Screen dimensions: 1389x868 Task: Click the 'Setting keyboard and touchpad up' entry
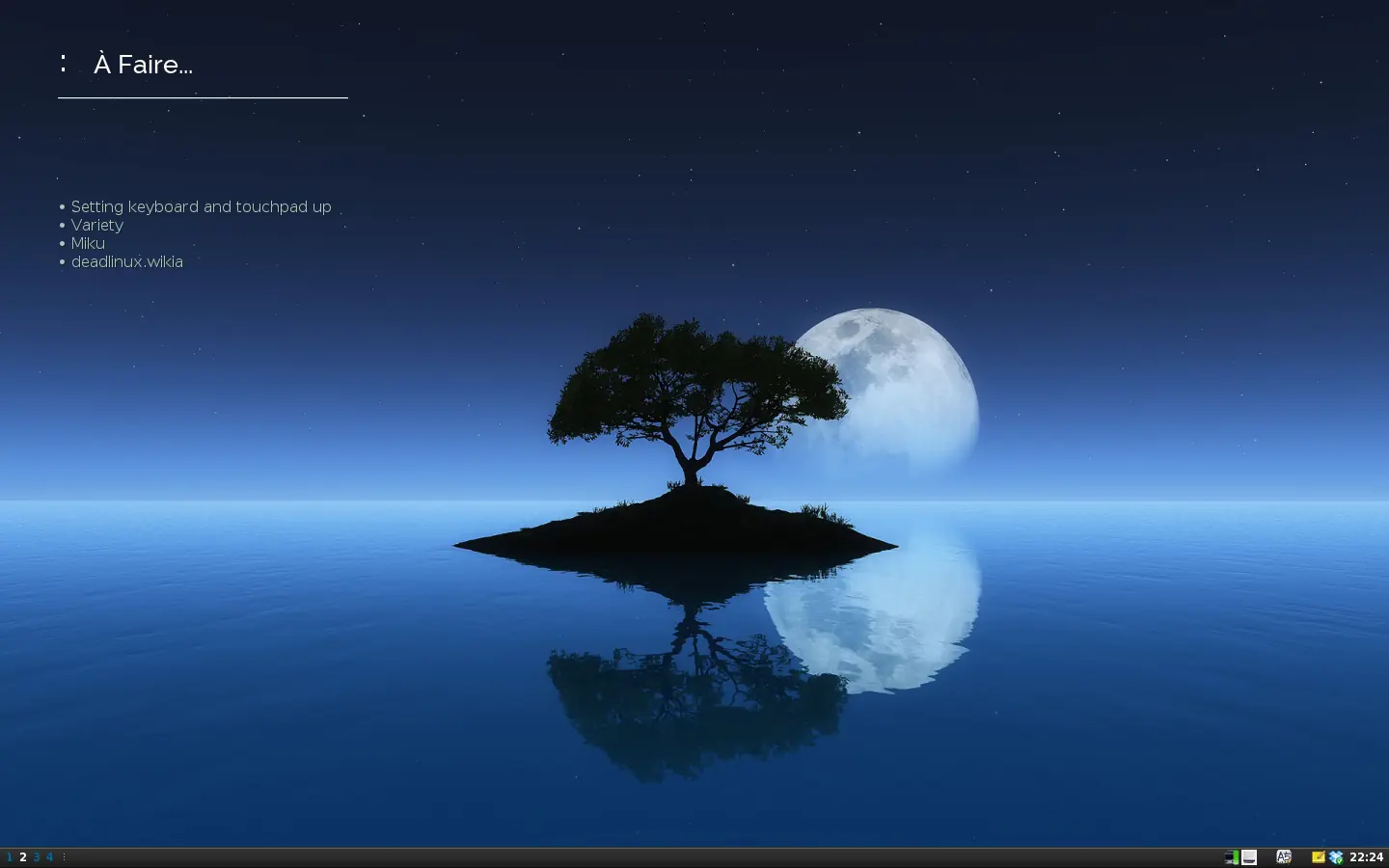(201, 206)
